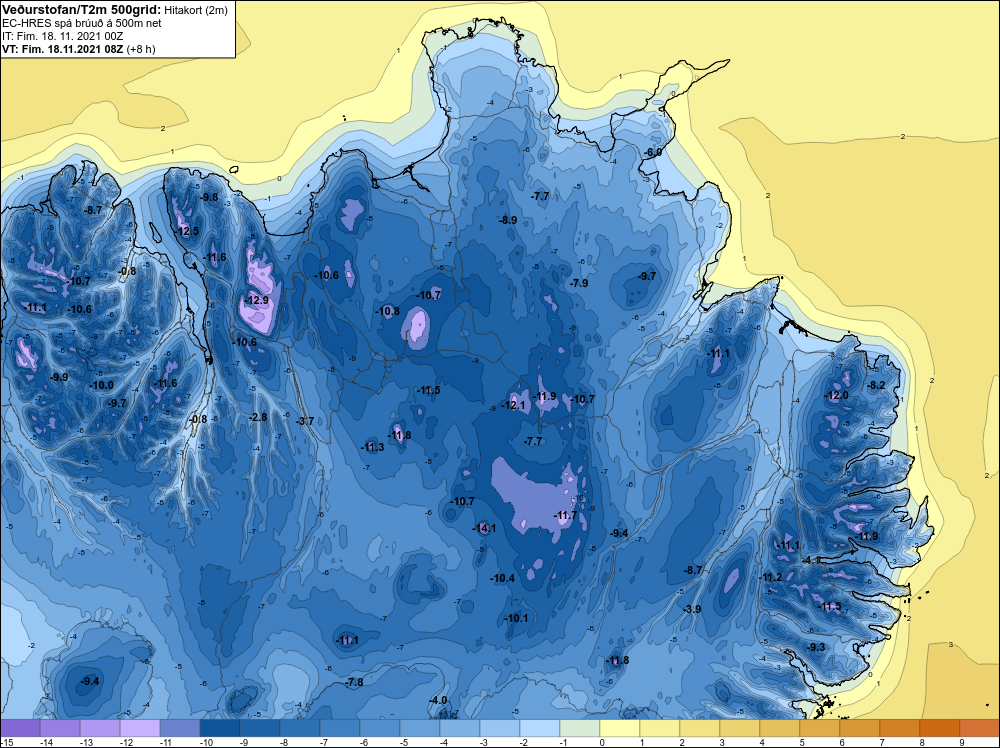
Task: Select the -10.0 temperature label
Action: click(102, 385)
